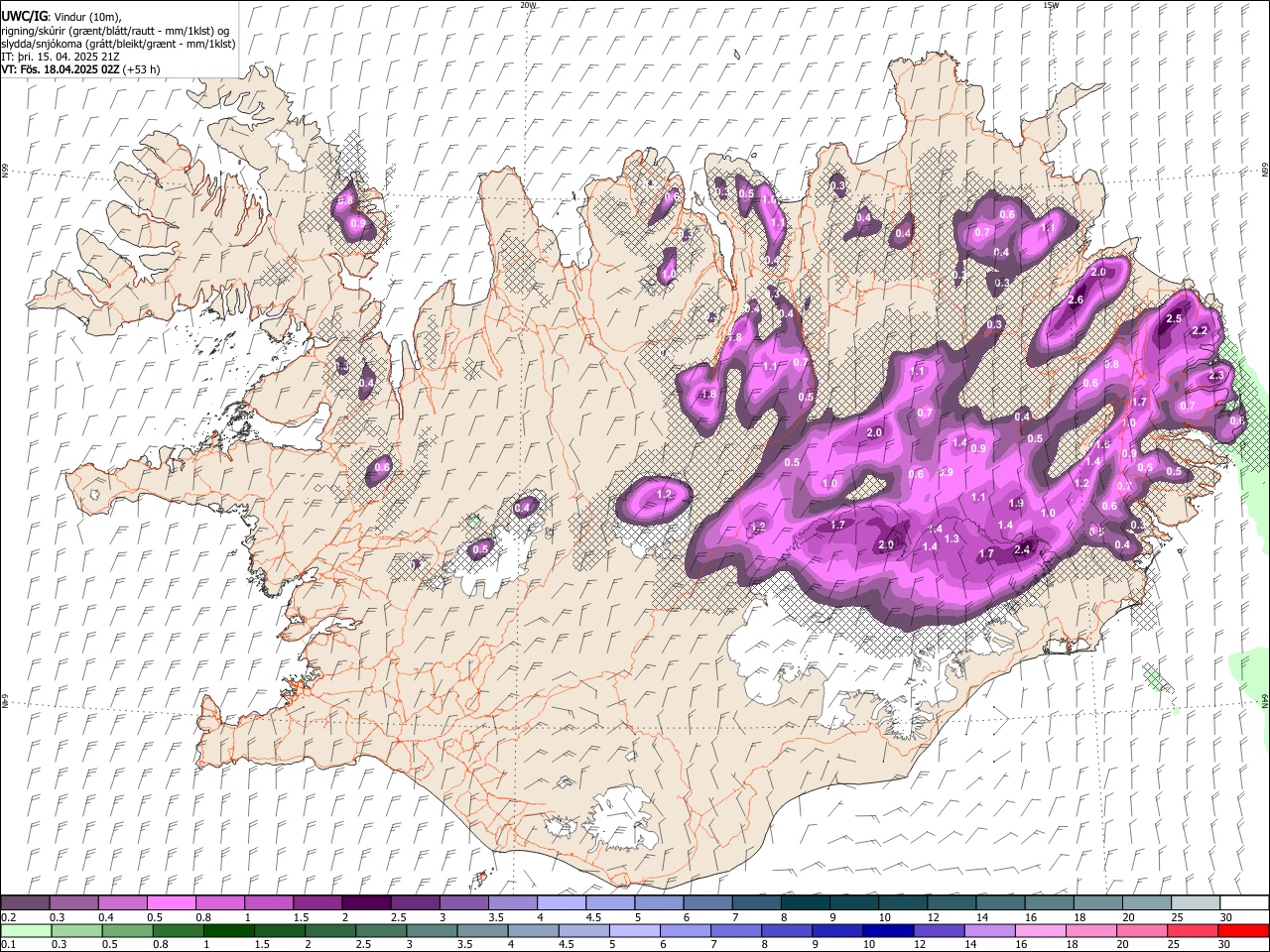Click the '20W' longitude label at top
This screenshot has width=1270, height=952.
pyautogui.click(x=528, y=5)
